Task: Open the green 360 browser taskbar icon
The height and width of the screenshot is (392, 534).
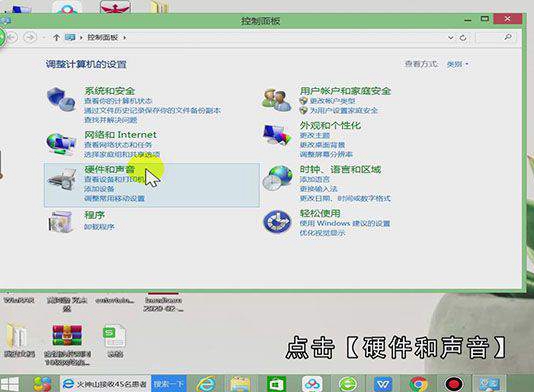Action: point(347,384)
